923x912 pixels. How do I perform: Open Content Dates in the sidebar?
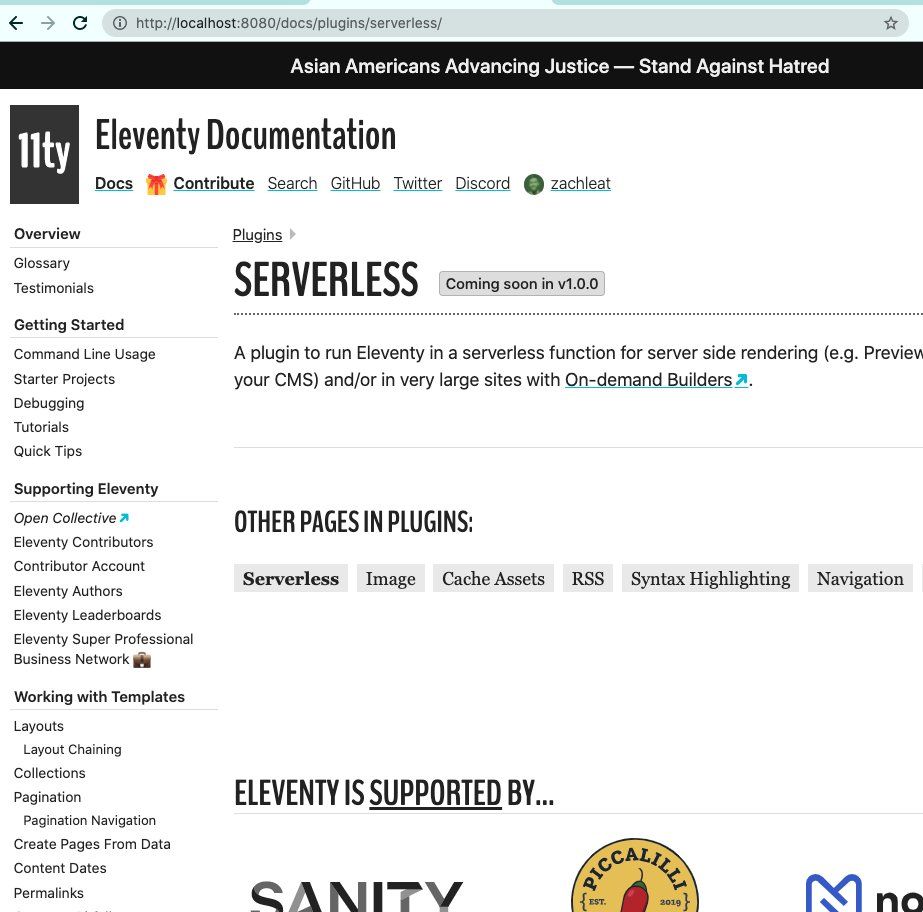pos(60,868)
